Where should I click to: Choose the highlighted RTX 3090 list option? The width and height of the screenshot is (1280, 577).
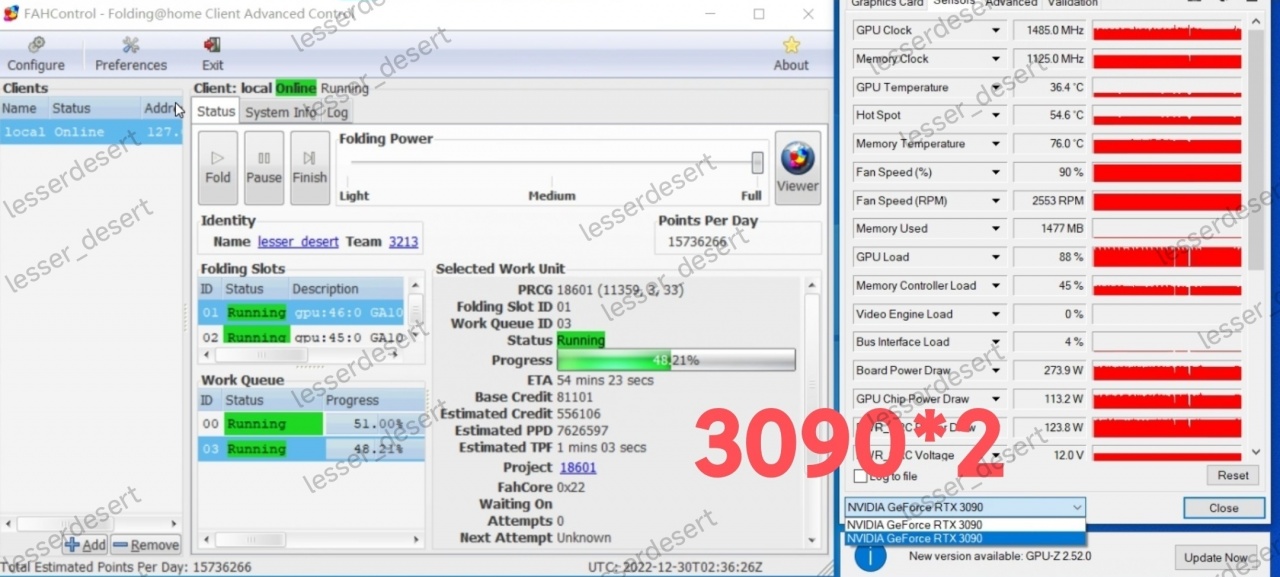965,539
